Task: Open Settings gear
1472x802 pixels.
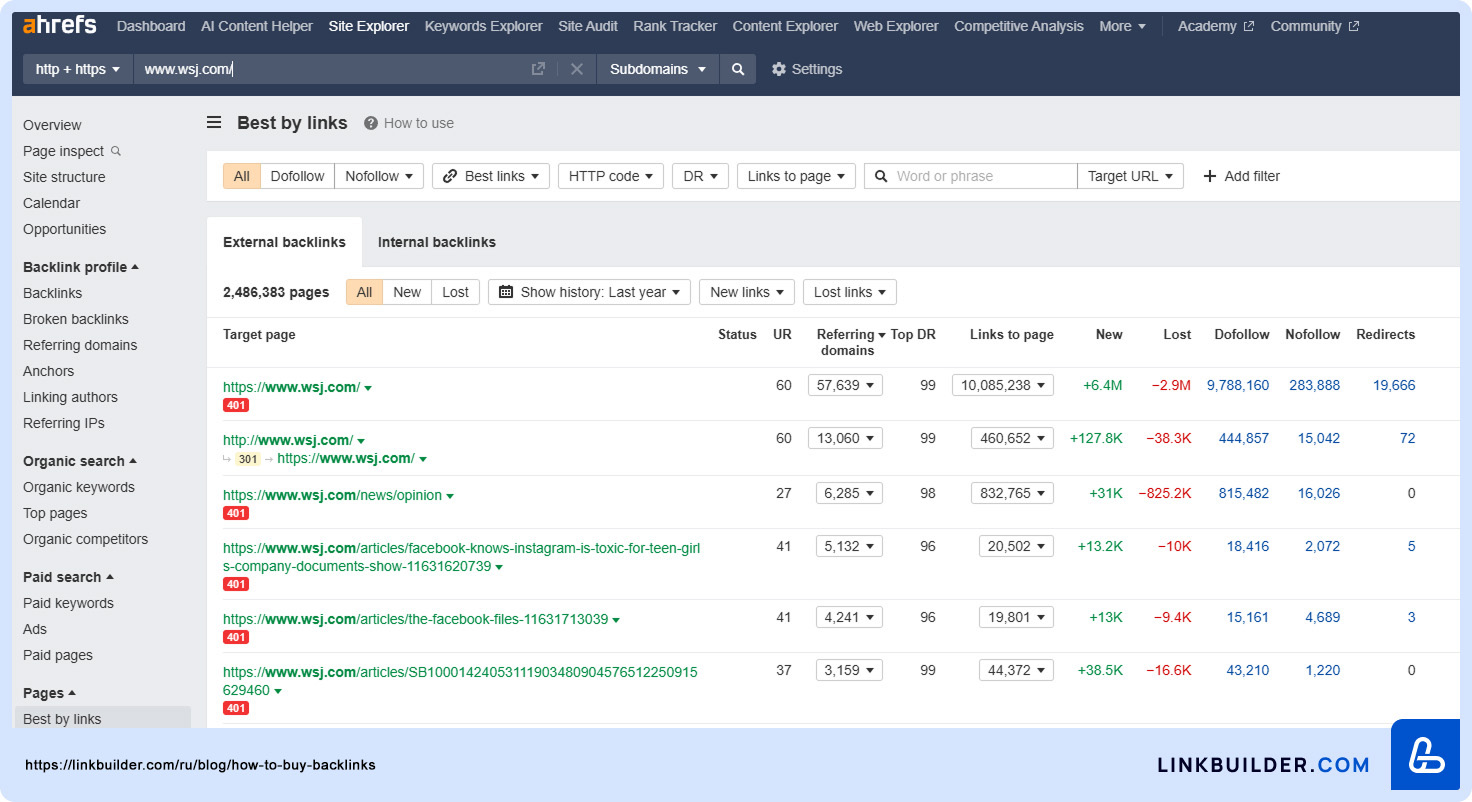Action: [807, 69]
